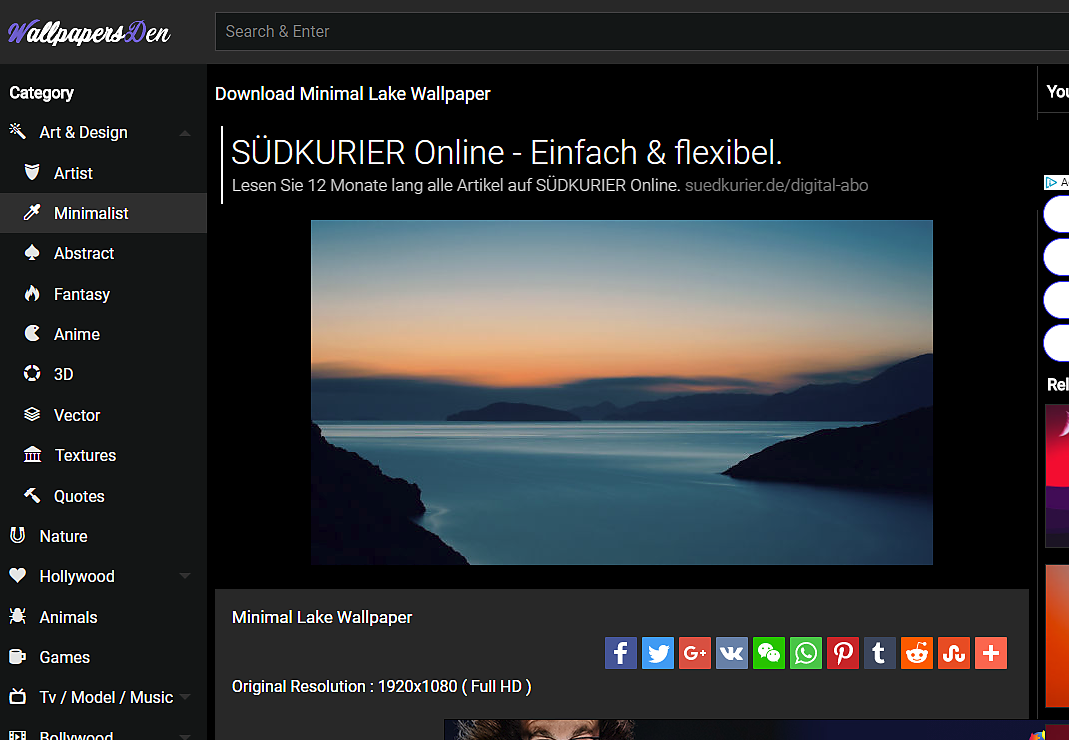Viewport: 1069px width, 740px height.
Task: Share on Reddit icon
Action: (x=916, y=653)
